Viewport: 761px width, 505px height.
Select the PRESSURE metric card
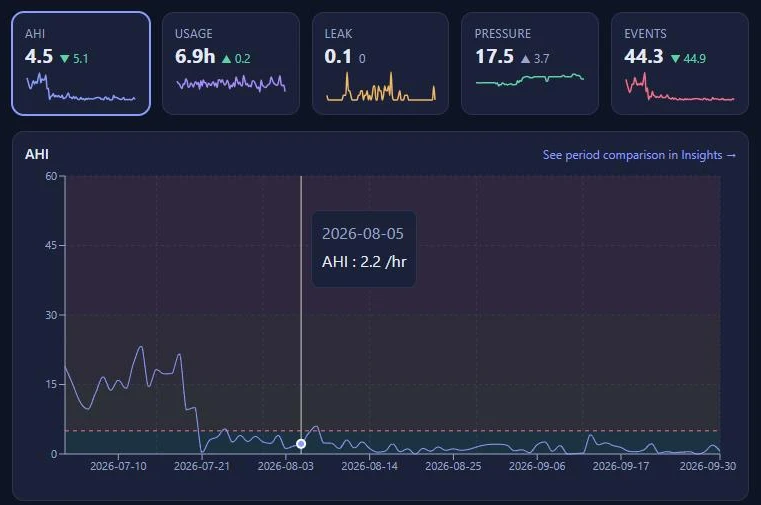(530, 64)
